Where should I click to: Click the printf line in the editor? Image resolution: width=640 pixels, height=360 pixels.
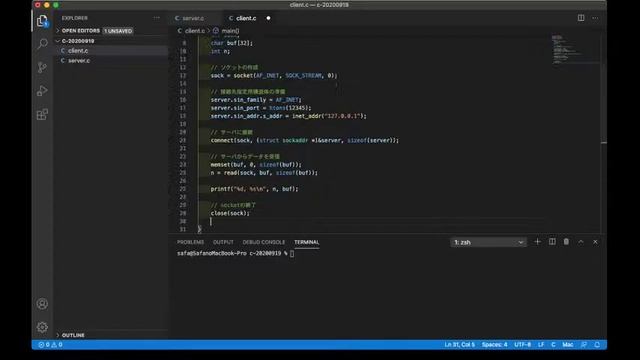[x=254, y=189]
